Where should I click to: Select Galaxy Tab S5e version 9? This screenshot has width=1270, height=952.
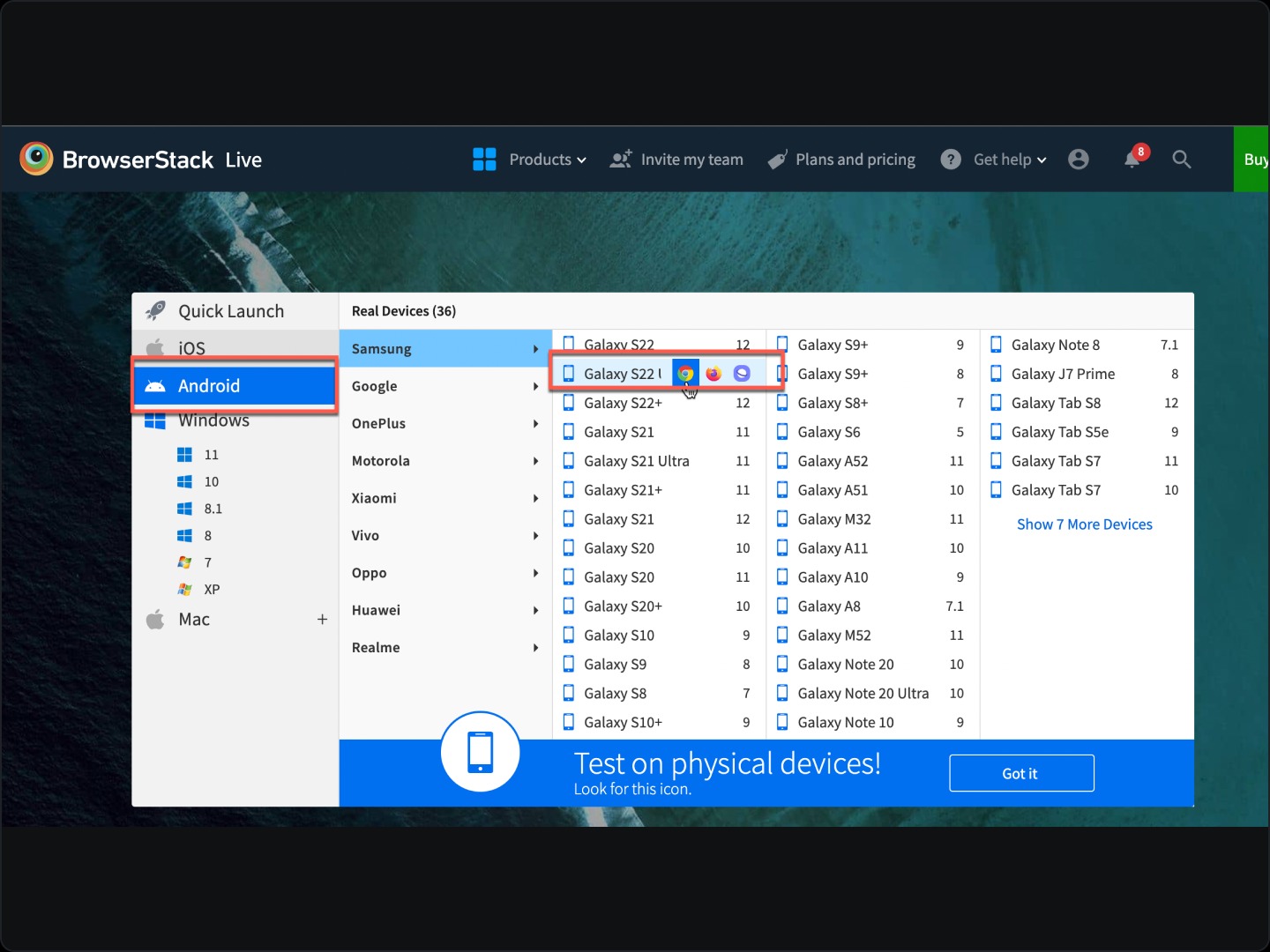click(x=1085, y=432)
